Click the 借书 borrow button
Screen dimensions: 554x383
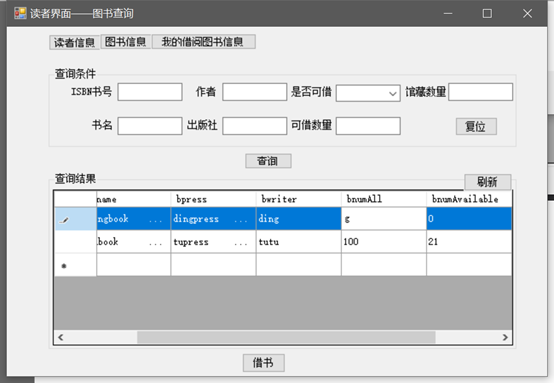pyautogui.click(x=264, y=363)
